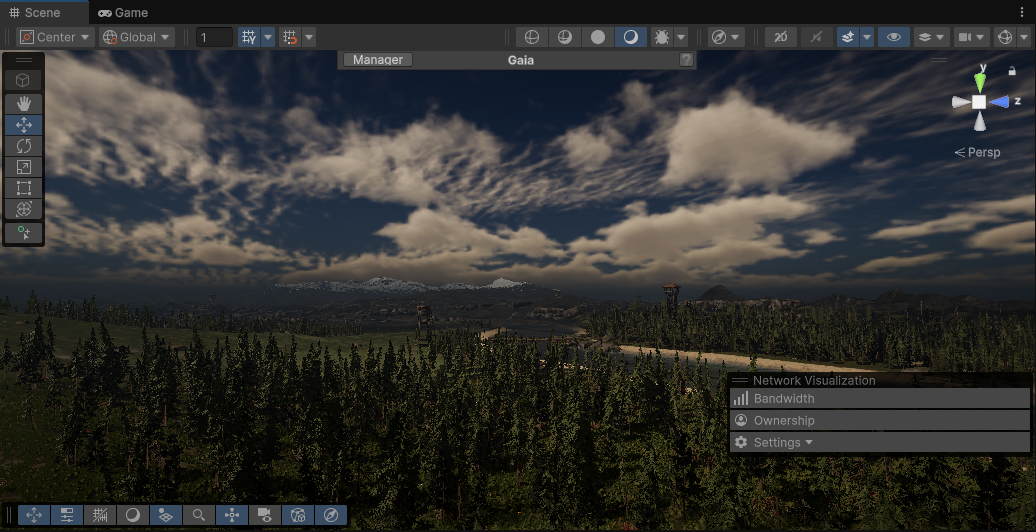Select the Scene tab
The height and width of the screenshot is (532, 1036).
tap(35, 13)
